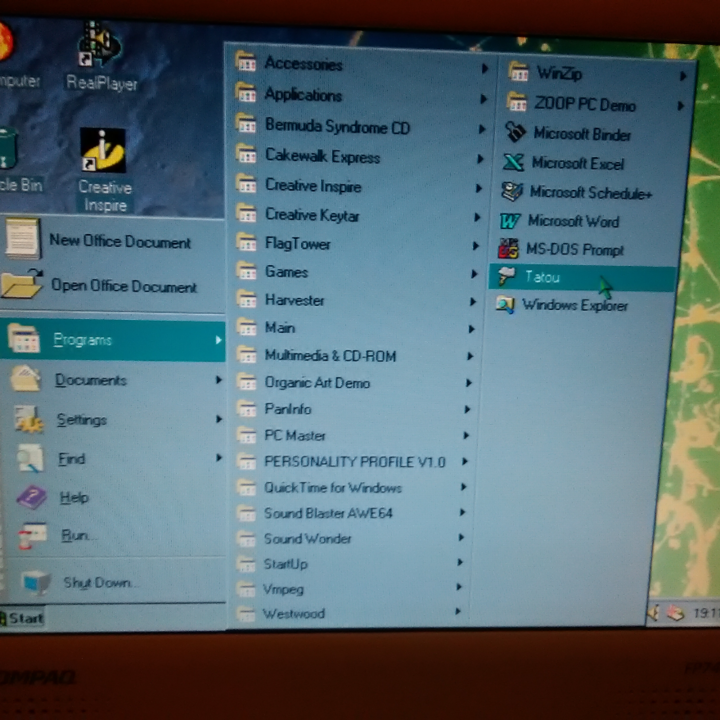Click the system tray clock
The height and width of the screenshot is (720, 720).
[705, 613]
